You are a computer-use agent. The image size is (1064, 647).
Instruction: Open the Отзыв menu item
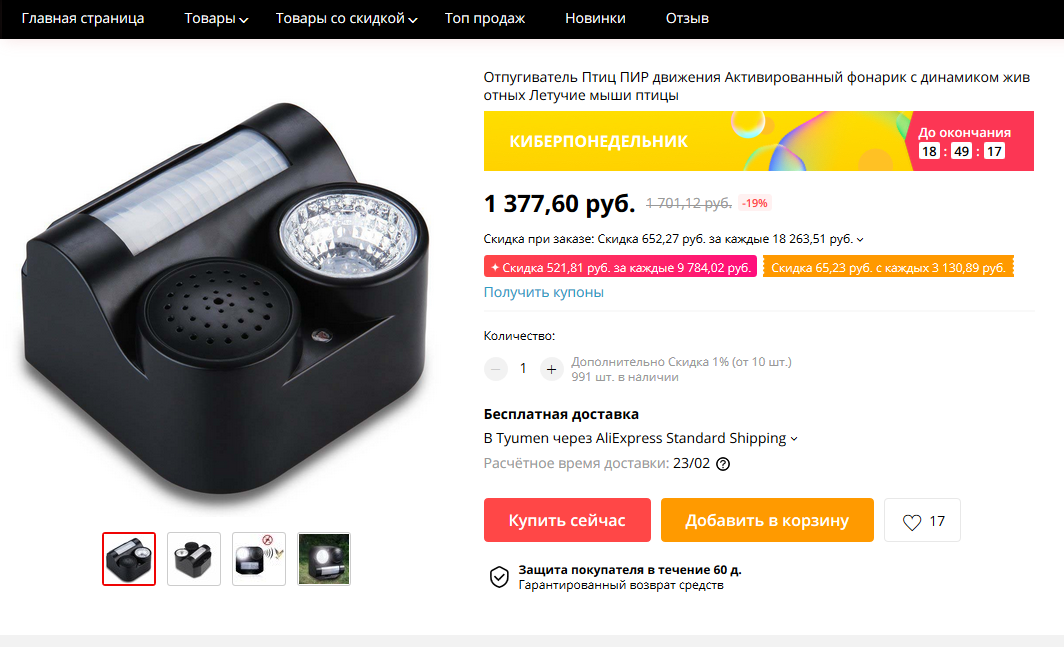[x=687, y=18]
